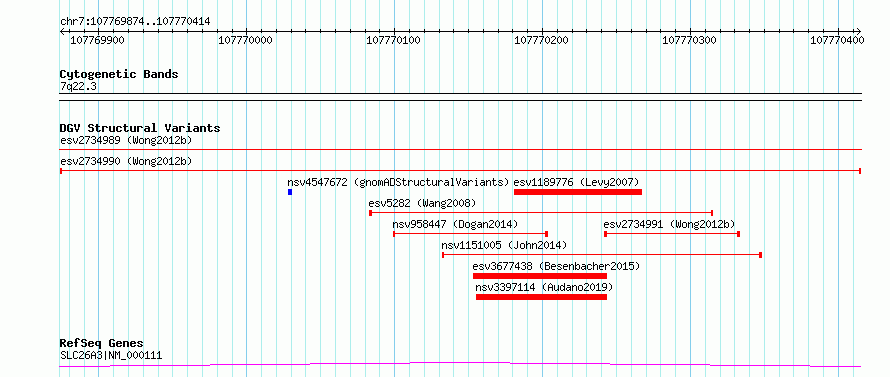Select the RefSeq Genes track title
Image resolution: width=890 pixels, height=377 pixels.
[102, 344]
